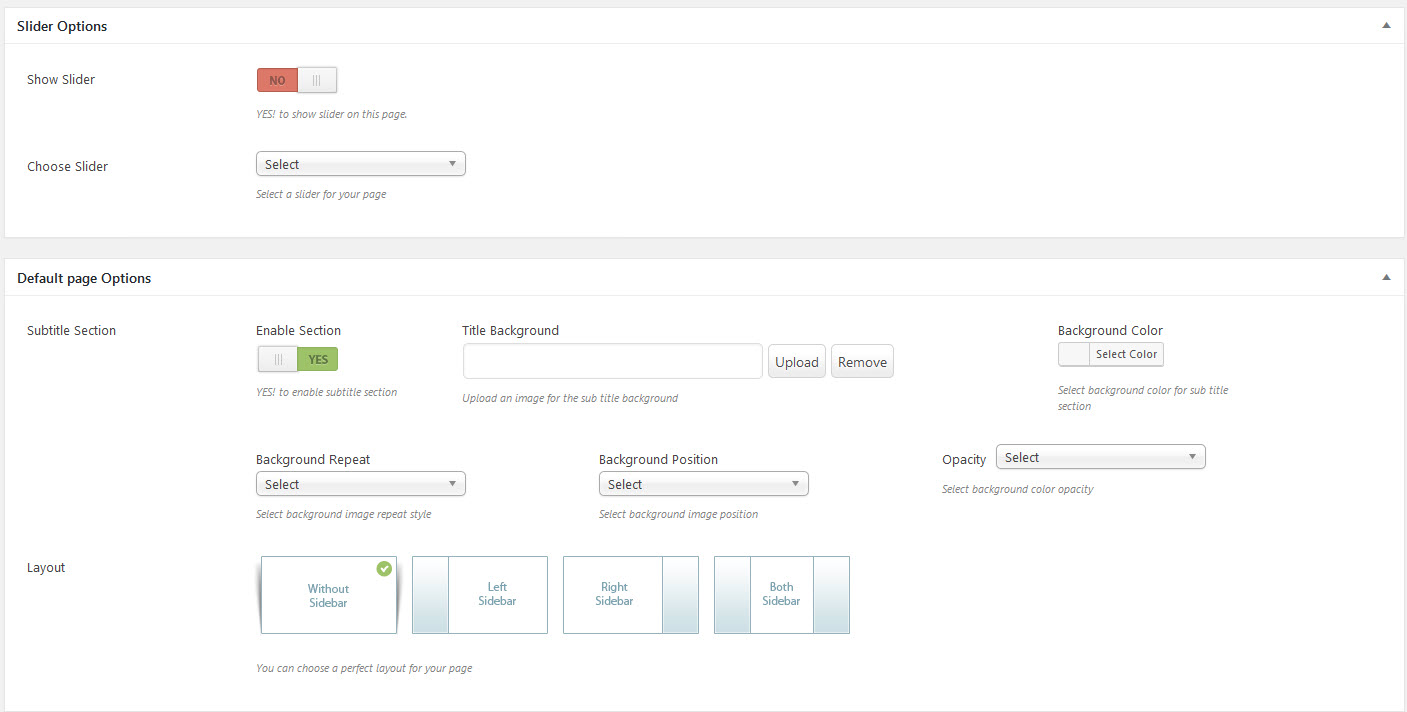1407x712 pixels.
Task: Collapse the Slider Options panel arrow
Action: pyautogui.click(x=1386, y=26)
